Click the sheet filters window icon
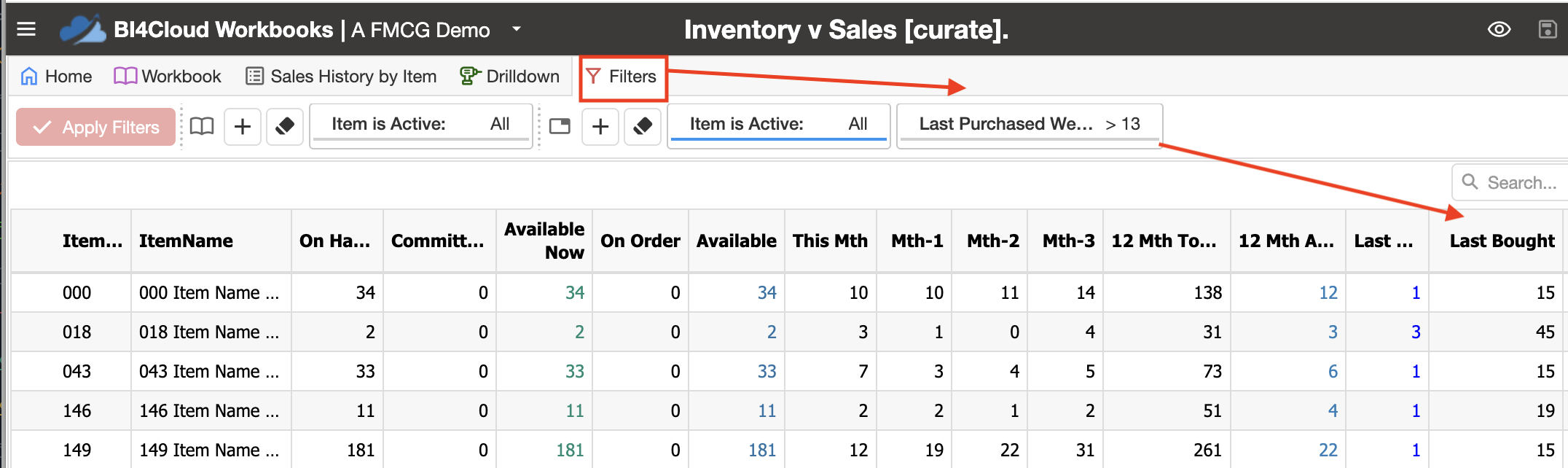This screenshot has height=468, width=1568. click(560, 127)
